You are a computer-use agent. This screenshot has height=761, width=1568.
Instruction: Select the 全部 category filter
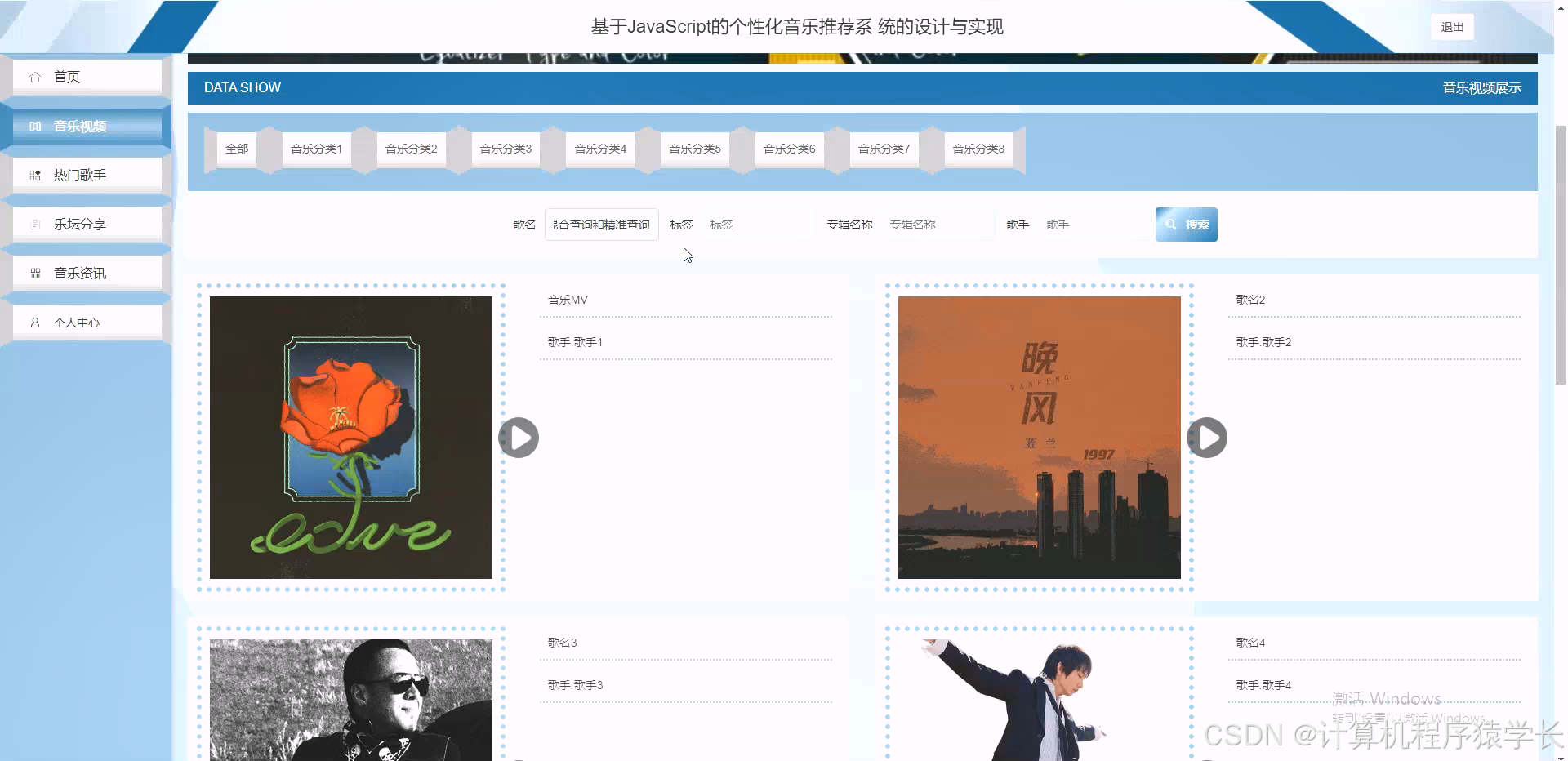(236, 149)
